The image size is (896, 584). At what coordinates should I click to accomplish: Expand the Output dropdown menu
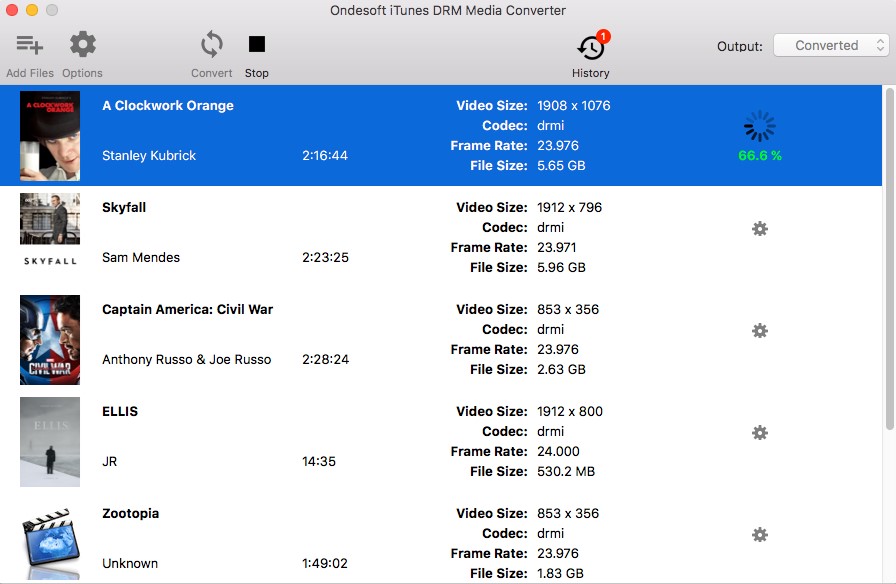830,45
